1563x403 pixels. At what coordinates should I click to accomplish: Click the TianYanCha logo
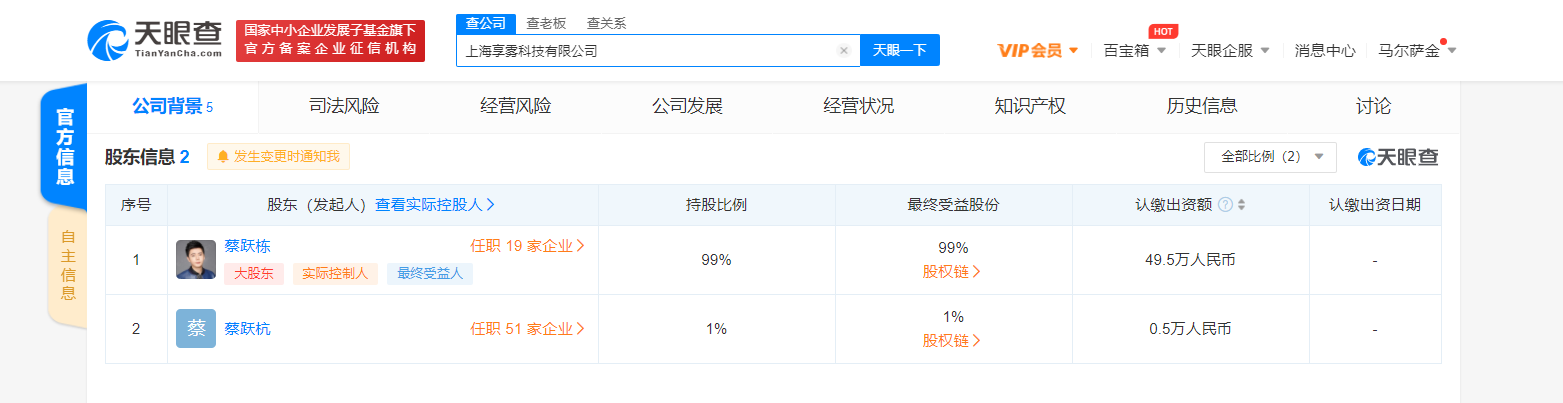154,41
